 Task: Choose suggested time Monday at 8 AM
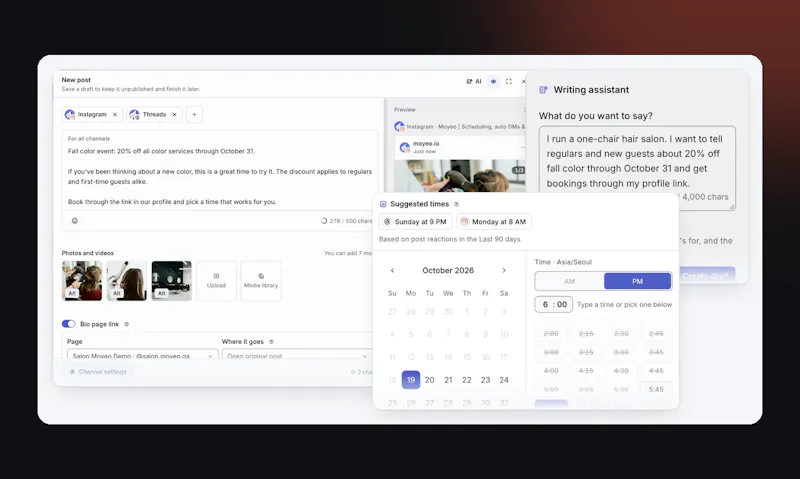(x=493, y=222)
